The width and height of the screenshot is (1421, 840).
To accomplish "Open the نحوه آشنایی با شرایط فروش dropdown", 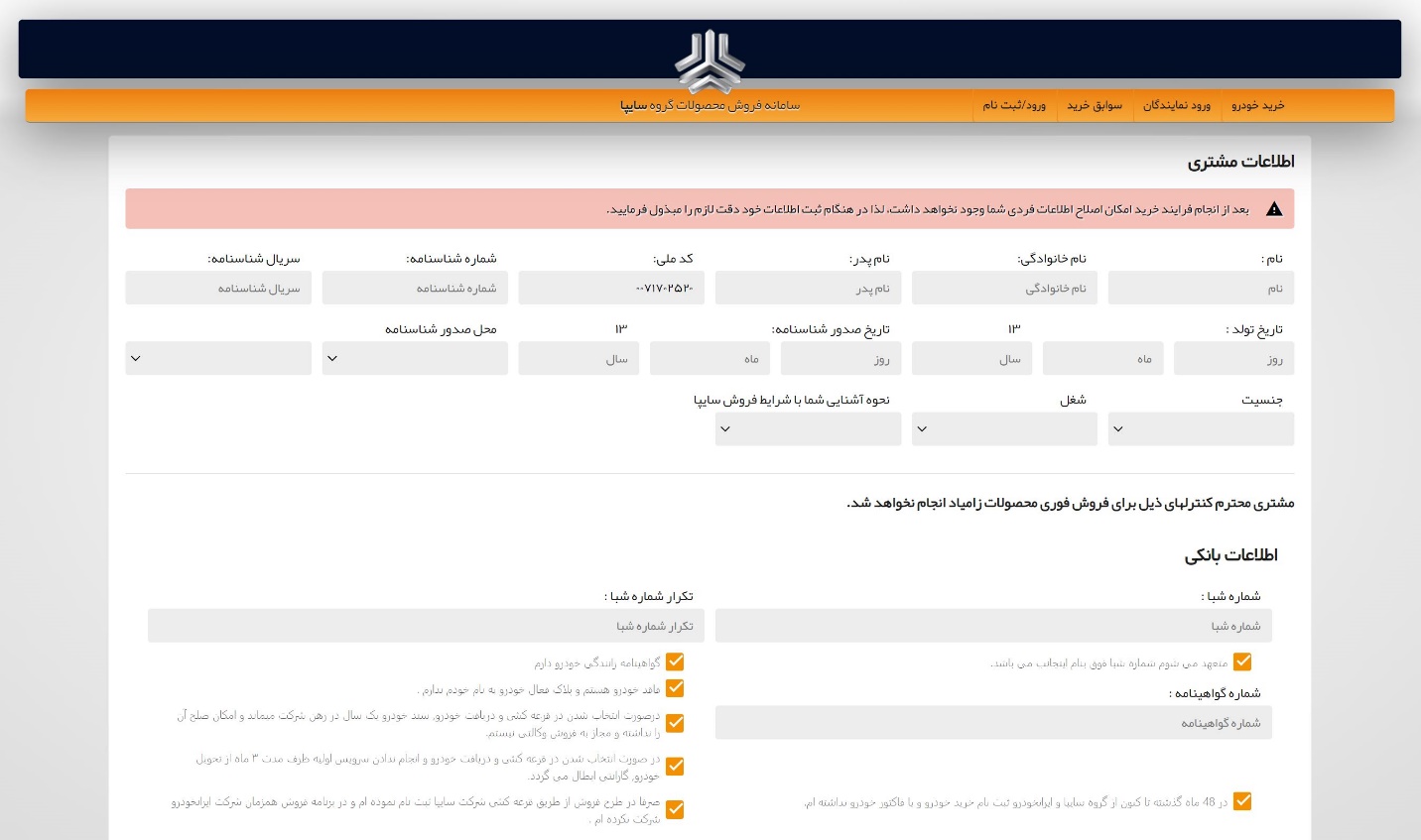I will (x=808, y=428).
